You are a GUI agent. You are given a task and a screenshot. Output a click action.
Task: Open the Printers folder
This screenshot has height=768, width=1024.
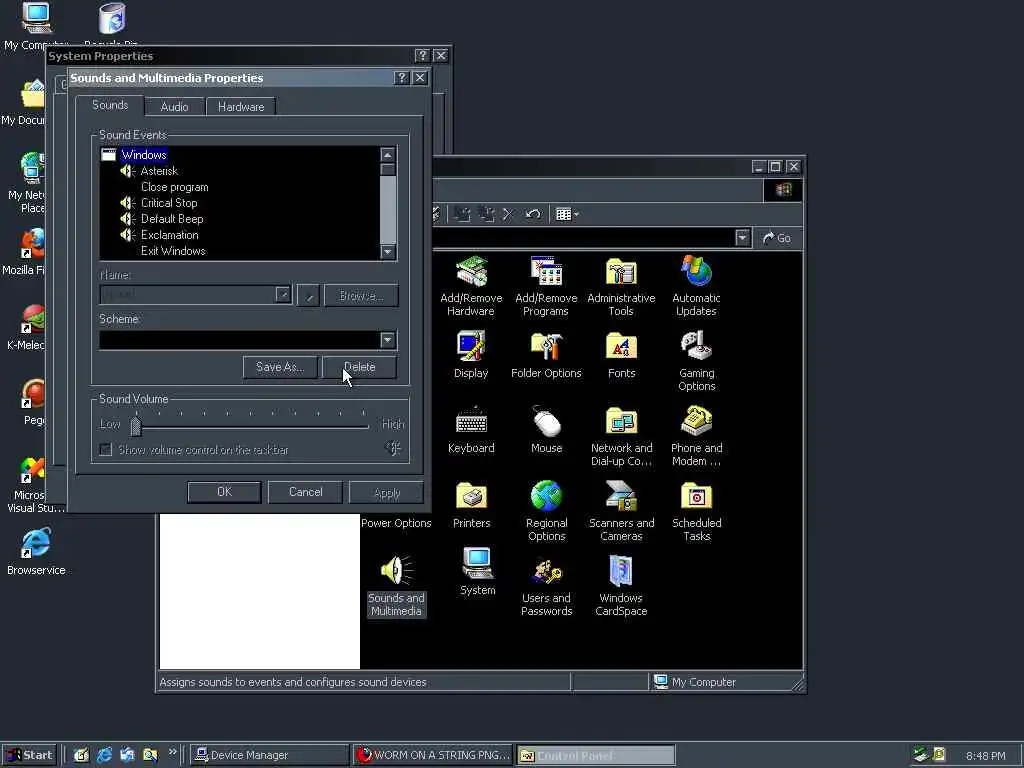coord(471,505)
